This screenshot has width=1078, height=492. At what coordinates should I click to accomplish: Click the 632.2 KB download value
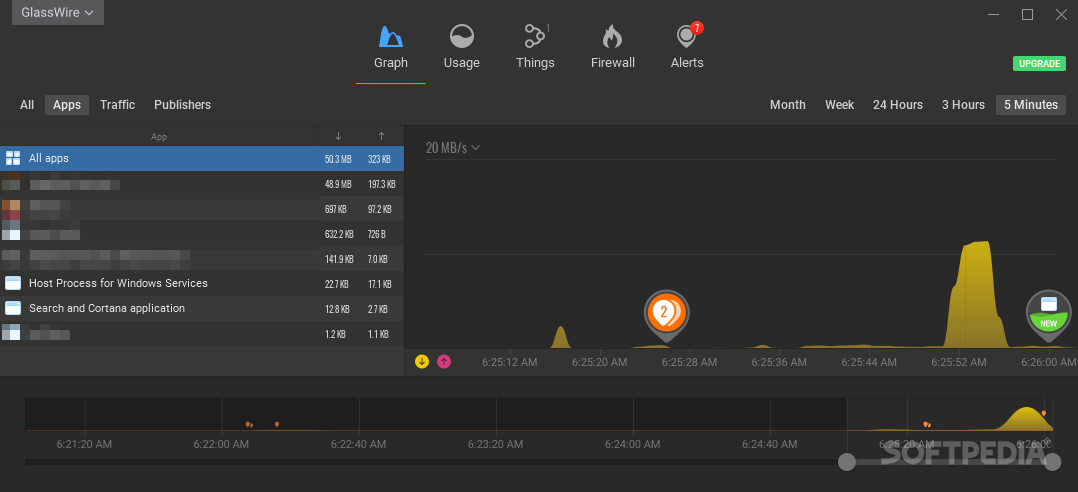339,234
